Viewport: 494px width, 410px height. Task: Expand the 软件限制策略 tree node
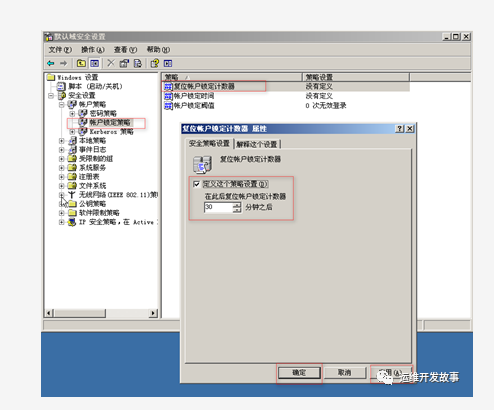(x=61, y=213)
